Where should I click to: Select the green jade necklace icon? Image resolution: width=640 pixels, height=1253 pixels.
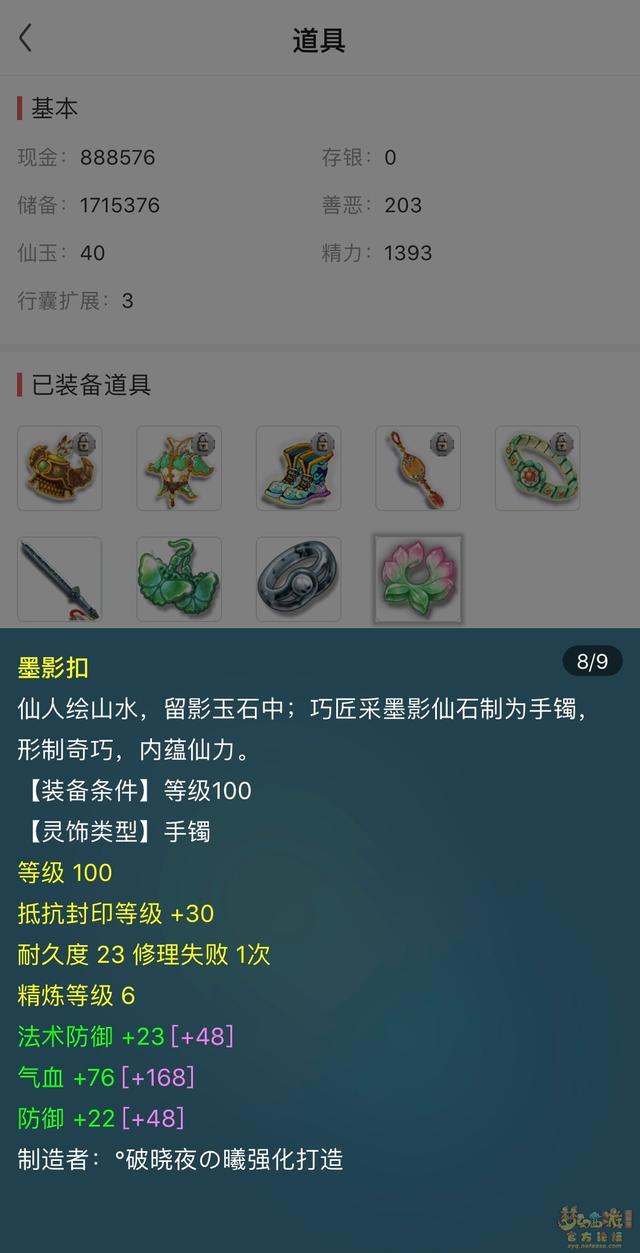pyautogui.click(x=179, y=468)
